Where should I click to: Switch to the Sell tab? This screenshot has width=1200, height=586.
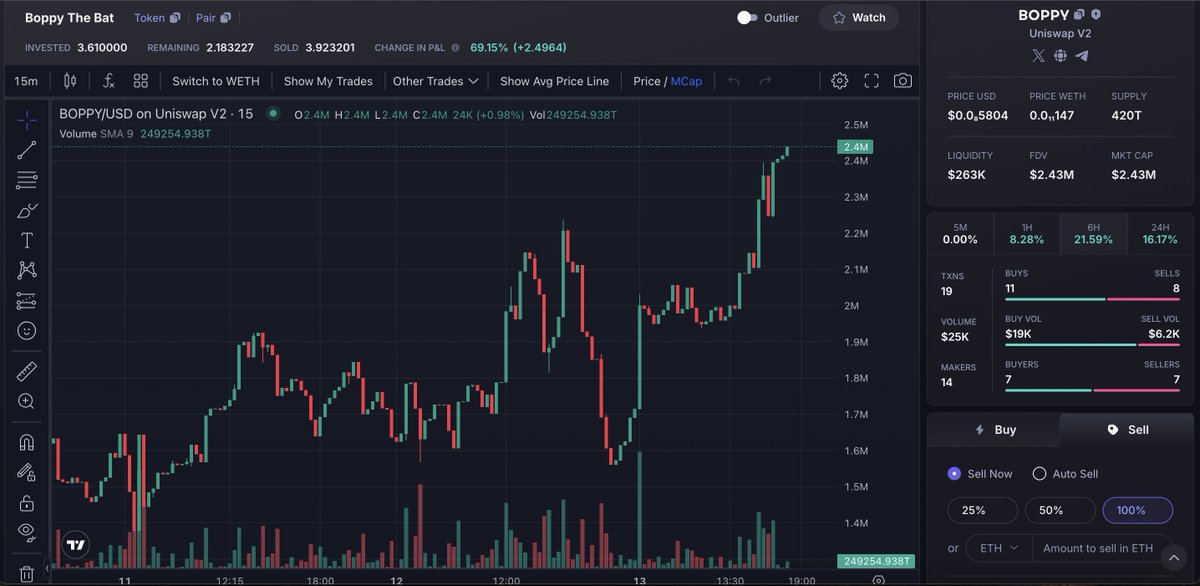click(1127, 429)
